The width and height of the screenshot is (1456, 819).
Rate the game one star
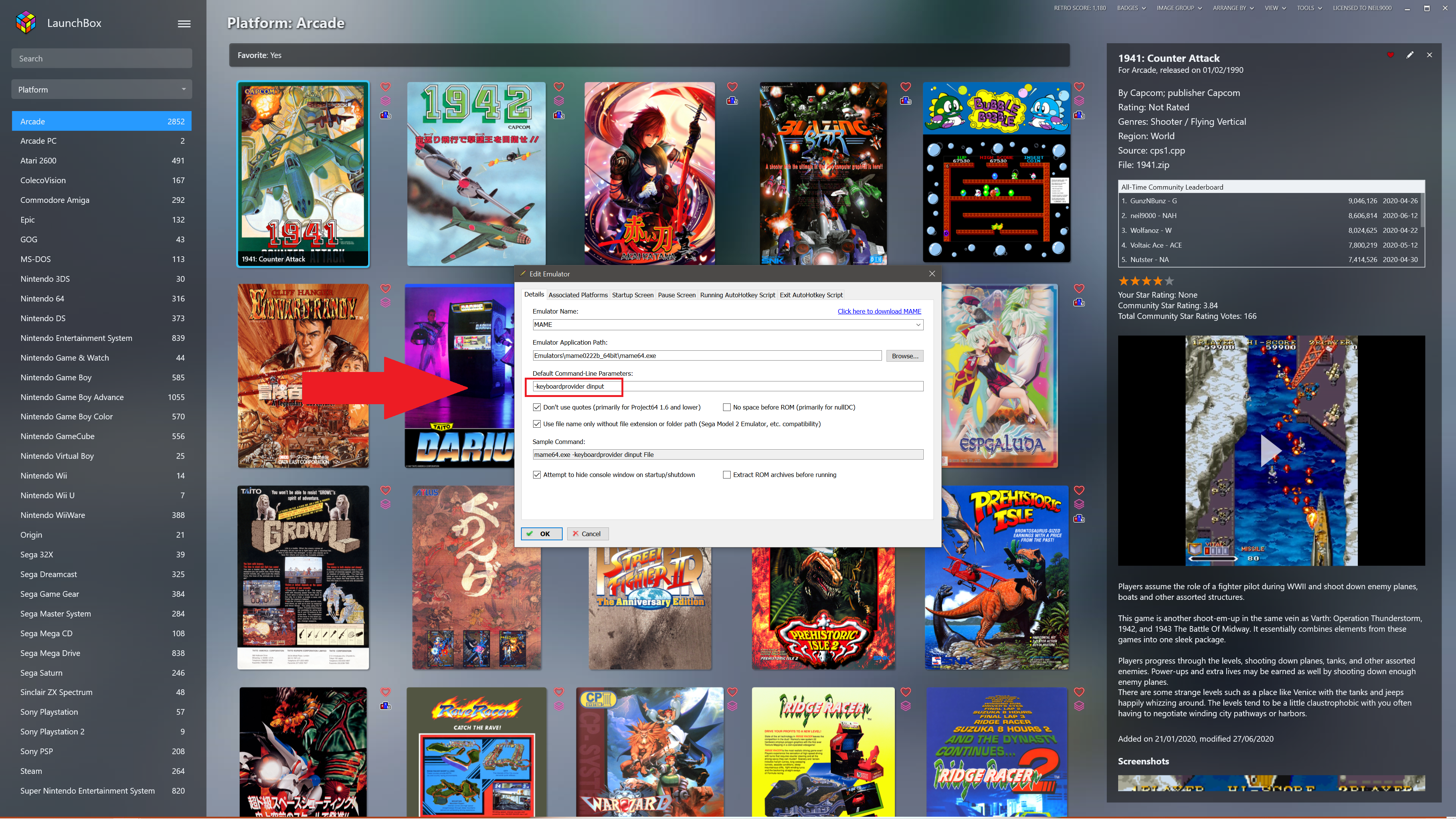point(1123,281)
